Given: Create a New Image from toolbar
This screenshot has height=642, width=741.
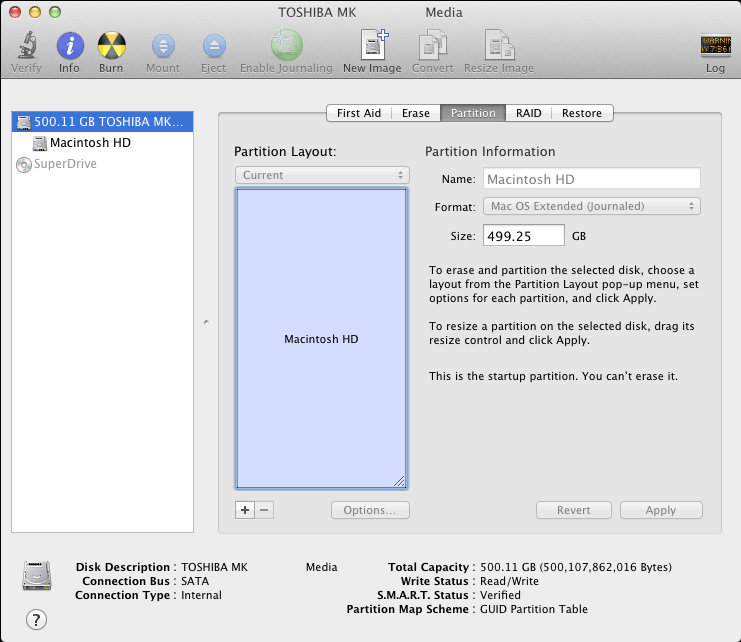Looking at the screenshot, I should 373,44.
